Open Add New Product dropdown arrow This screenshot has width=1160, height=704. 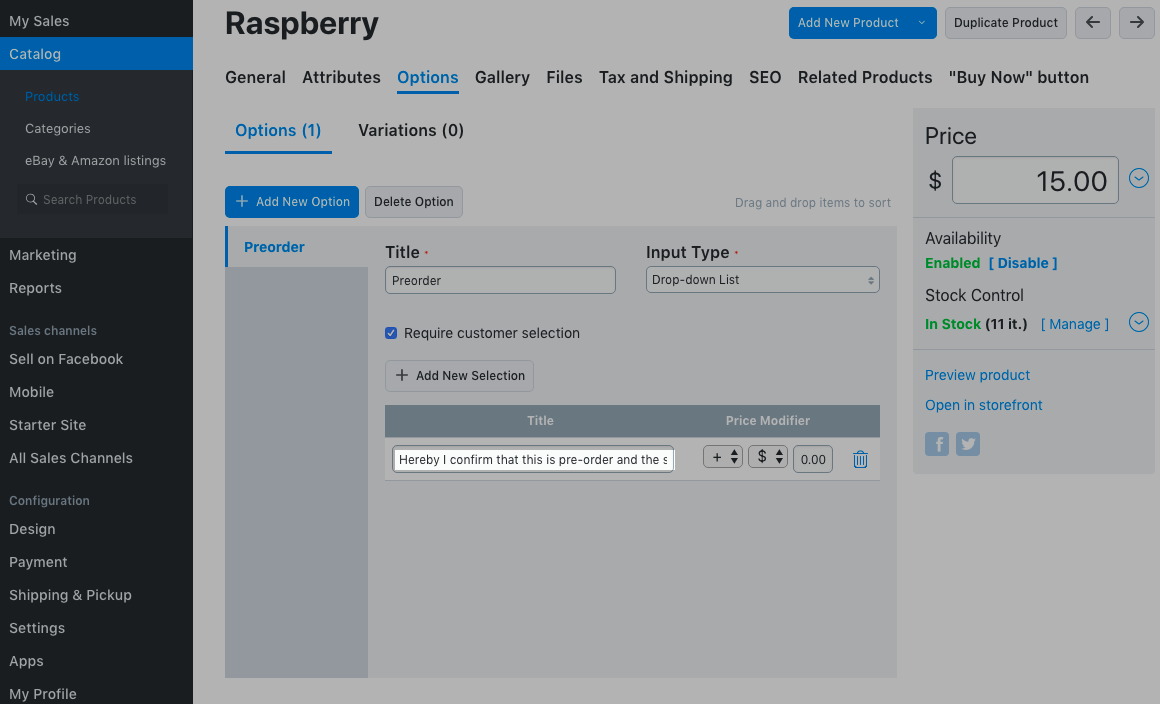(922, 23)
